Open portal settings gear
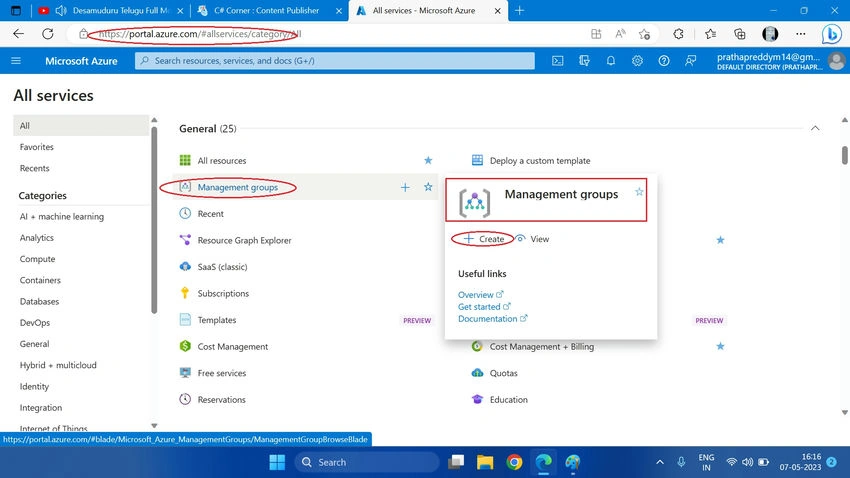850x478 pixels. click(x=637, y=61)
